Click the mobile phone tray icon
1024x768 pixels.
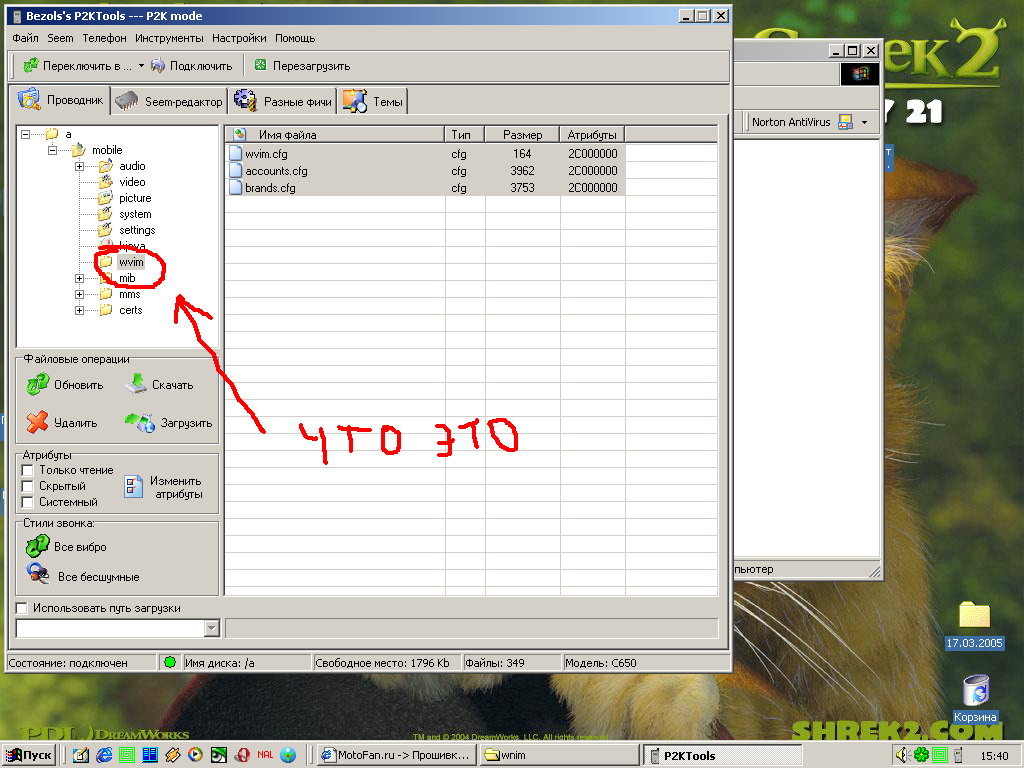[x=957, y=756]
